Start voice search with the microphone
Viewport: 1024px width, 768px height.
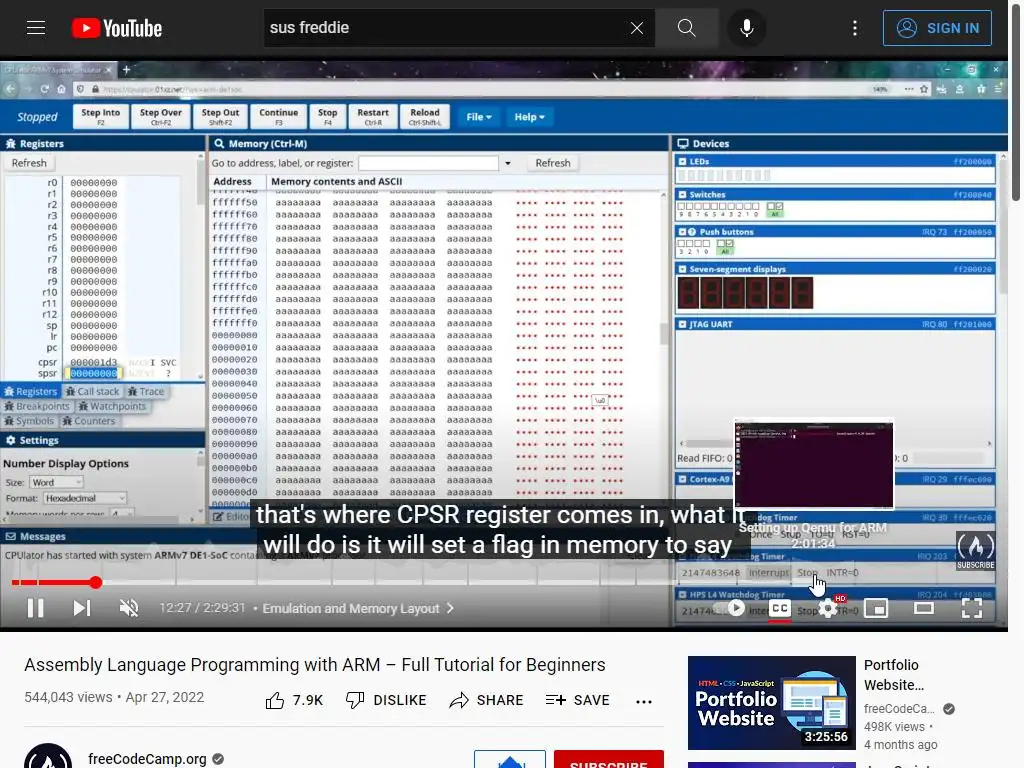click(x=746, y=27)
